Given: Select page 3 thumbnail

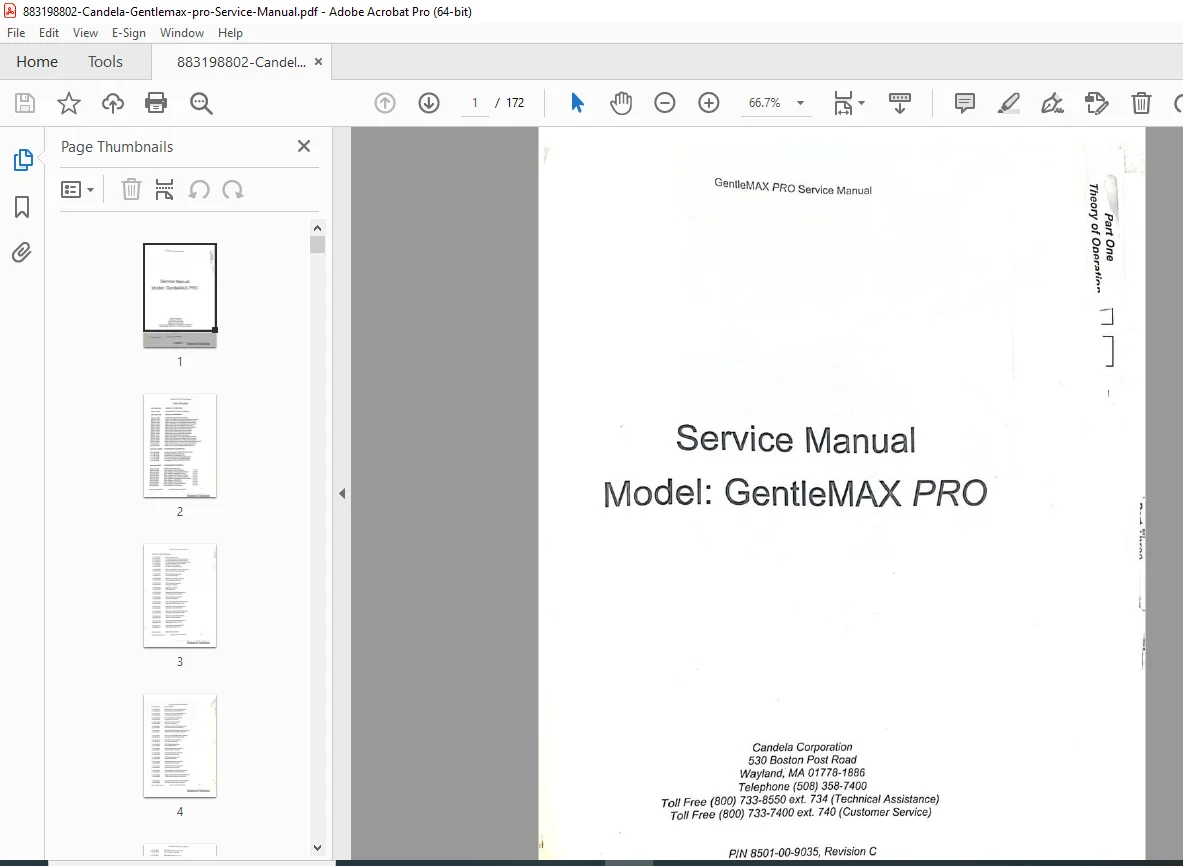Looking at the screenshot, I should coord(180,595).
